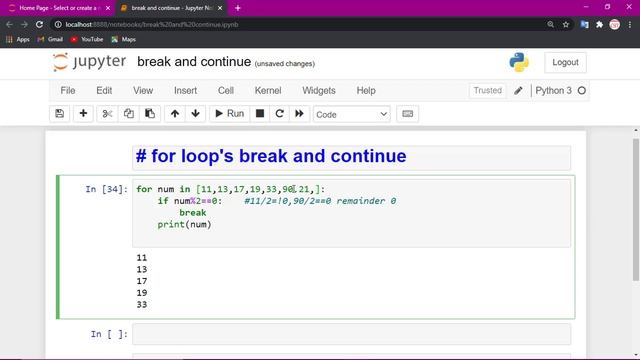Run the current cell
The height and width of the screenshot is (360, 640).
229,113
